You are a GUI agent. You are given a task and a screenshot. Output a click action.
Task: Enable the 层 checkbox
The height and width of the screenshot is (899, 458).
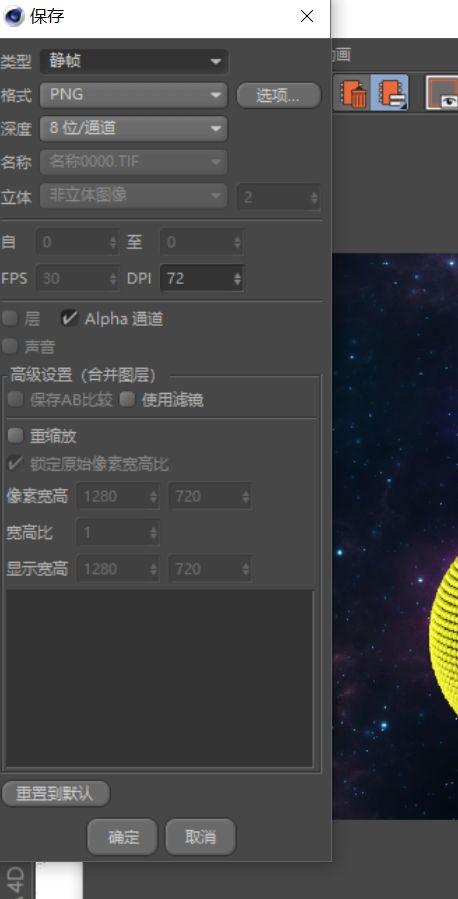10,318
